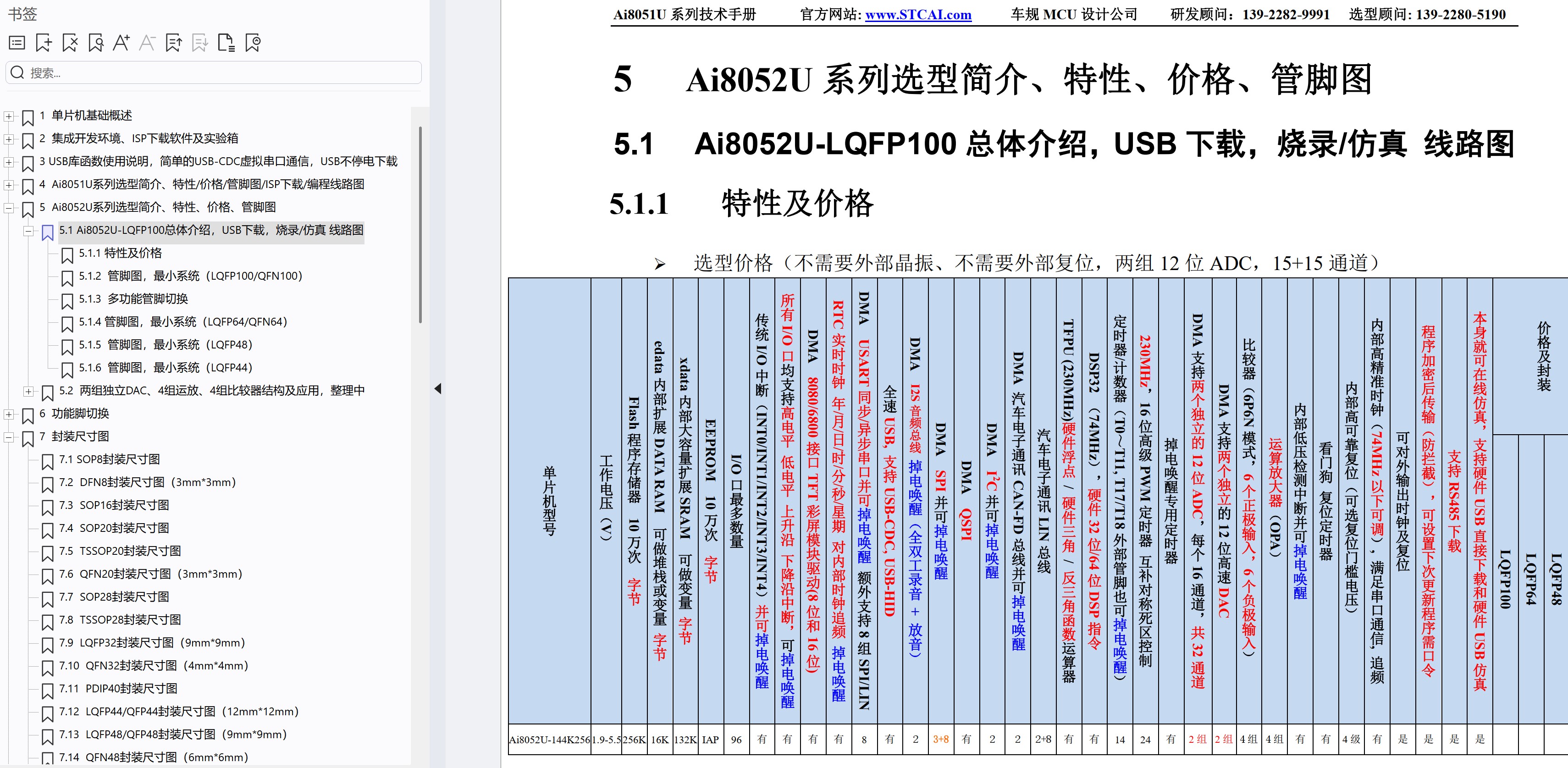Viewport: 1568px width, 768px height.
Task: Expand bookmark 4 Ai8051U系列选型简介
Action: click(9, 184)
